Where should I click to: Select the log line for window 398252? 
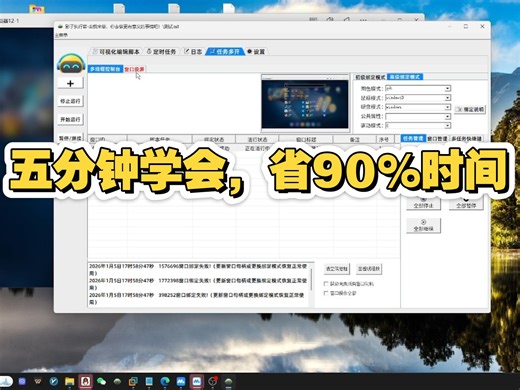pyautogui.click(x=198, y=299)
